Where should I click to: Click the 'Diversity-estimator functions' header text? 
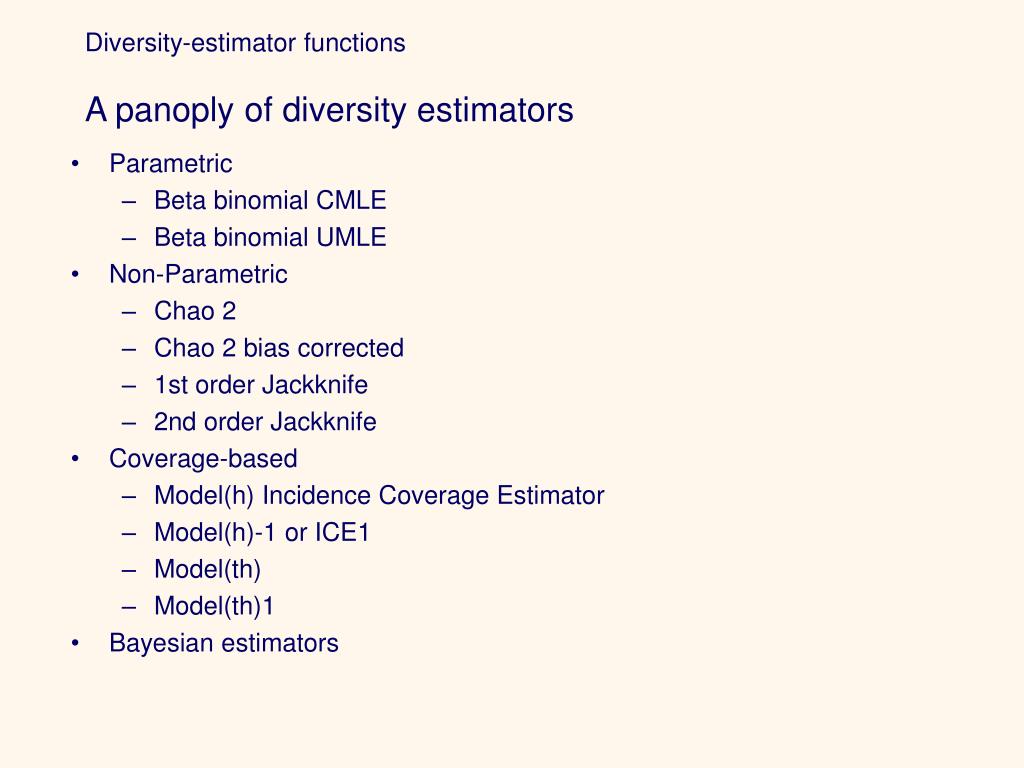coord(245,43)
